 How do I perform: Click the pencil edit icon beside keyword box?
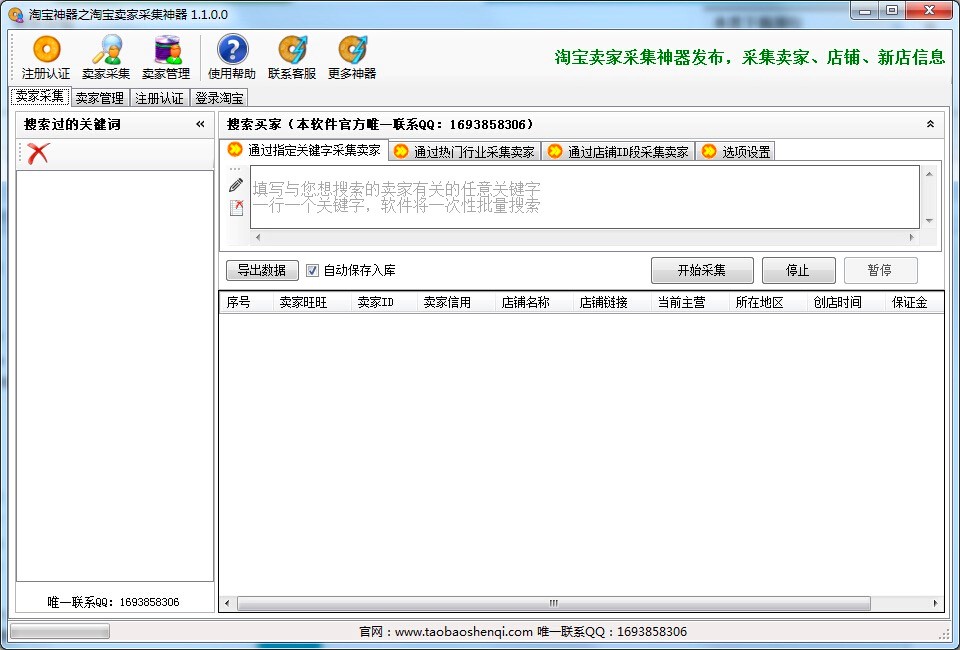tap(236, 185)
